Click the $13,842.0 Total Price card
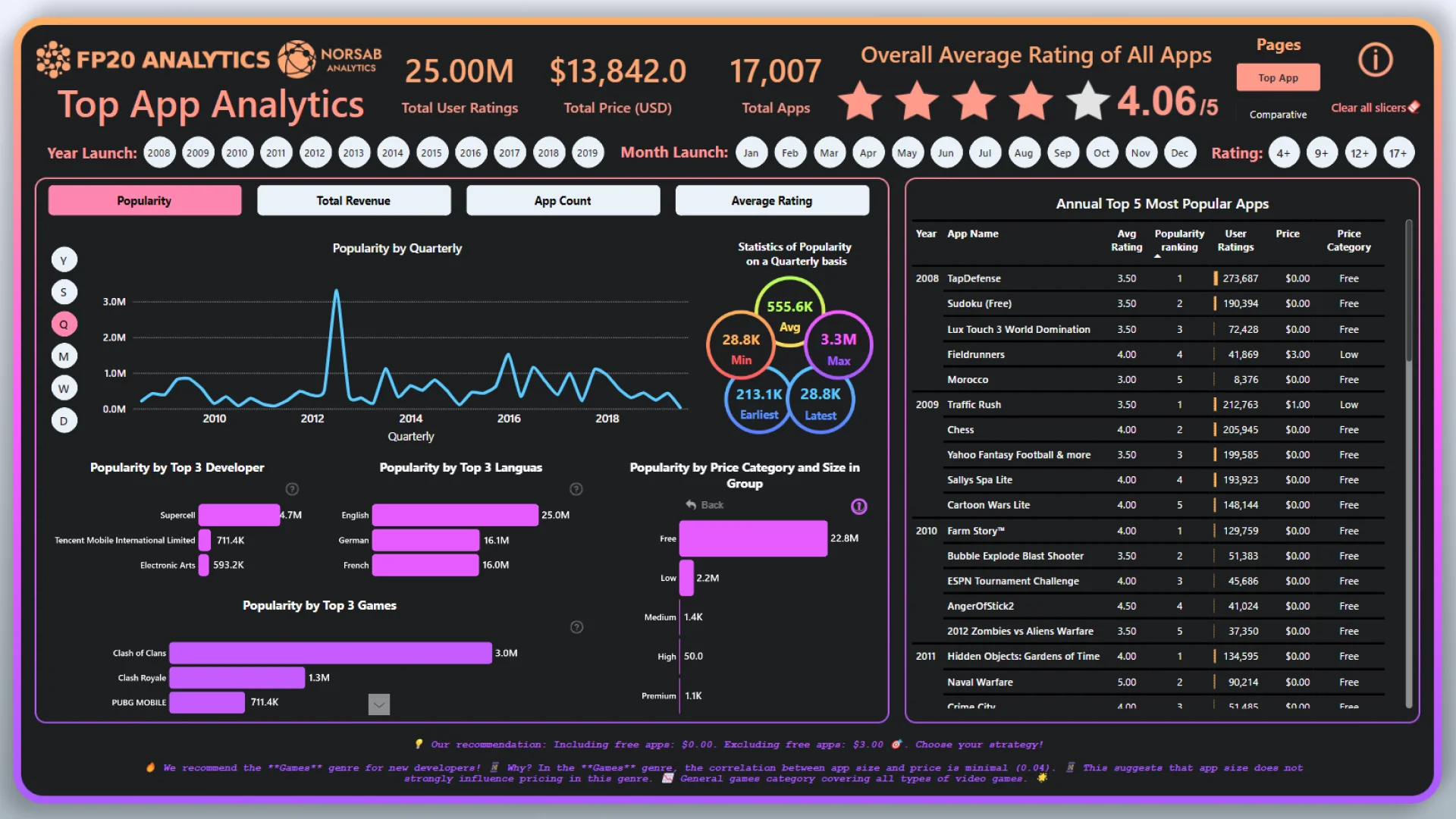 click(x=618, y=85)
